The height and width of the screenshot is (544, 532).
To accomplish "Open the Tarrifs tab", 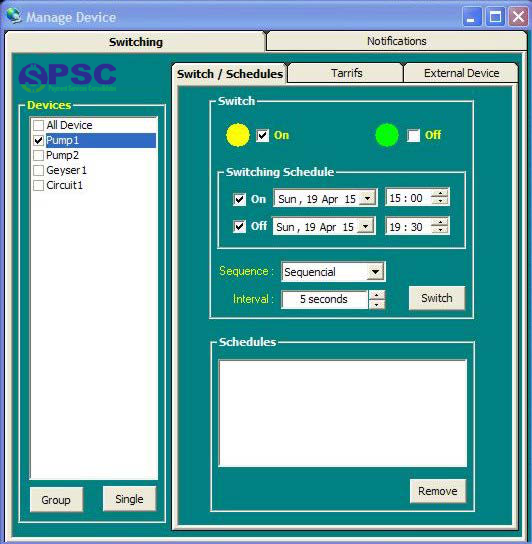I will [346, 73].
